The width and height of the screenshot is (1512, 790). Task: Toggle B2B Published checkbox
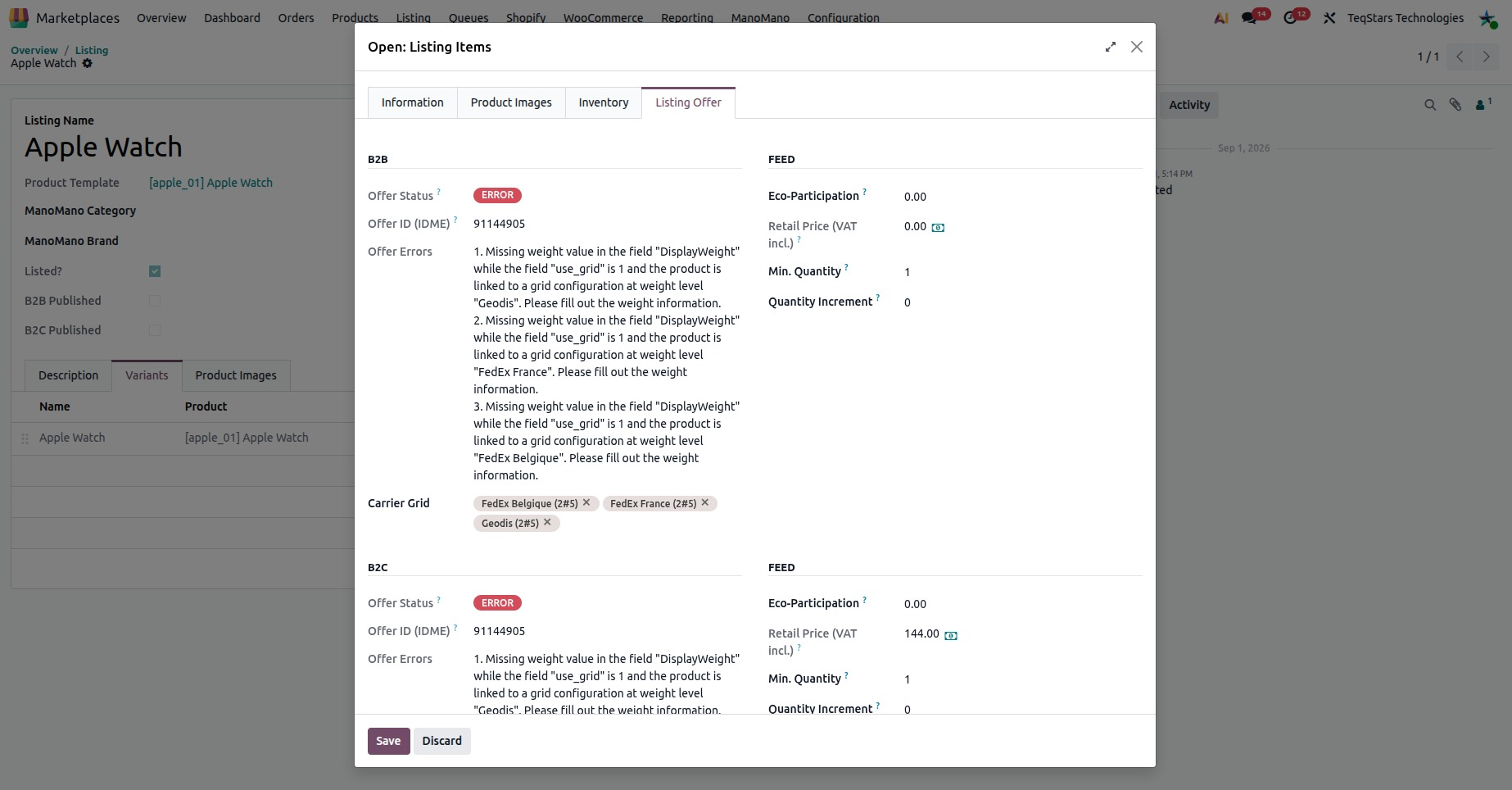point(155,301)
